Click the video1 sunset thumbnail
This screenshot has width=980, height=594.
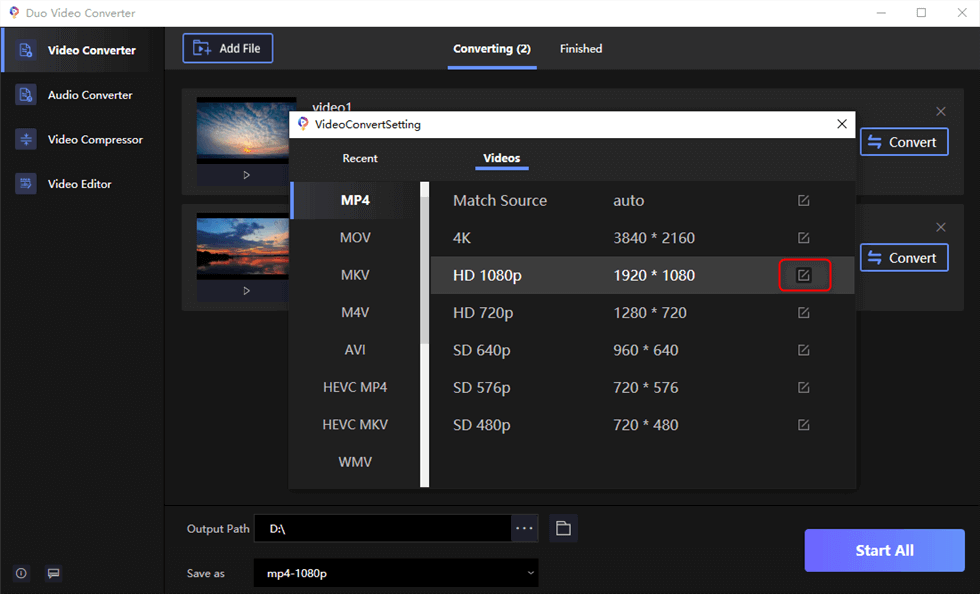243,131
